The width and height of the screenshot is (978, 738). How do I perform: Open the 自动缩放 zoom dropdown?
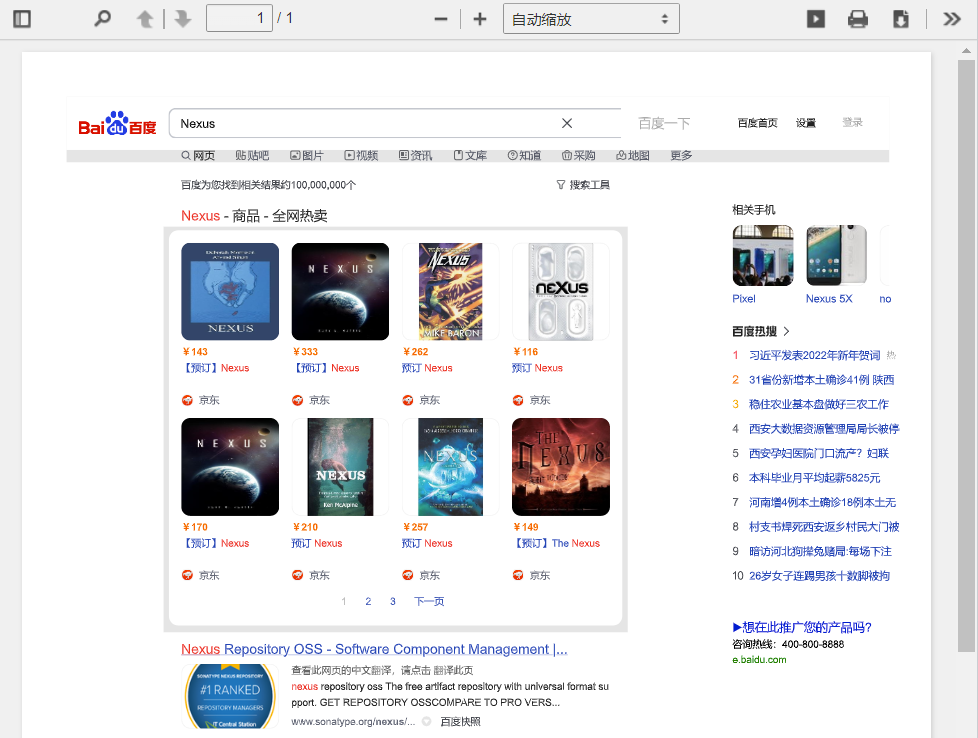[591, 19]
